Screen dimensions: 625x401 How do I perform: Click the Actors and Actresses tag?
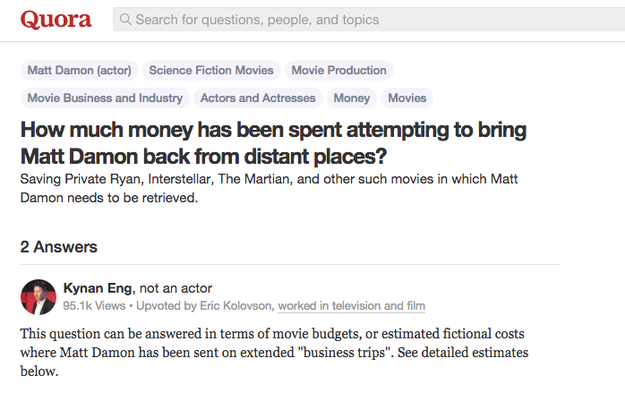coord(258,98)
